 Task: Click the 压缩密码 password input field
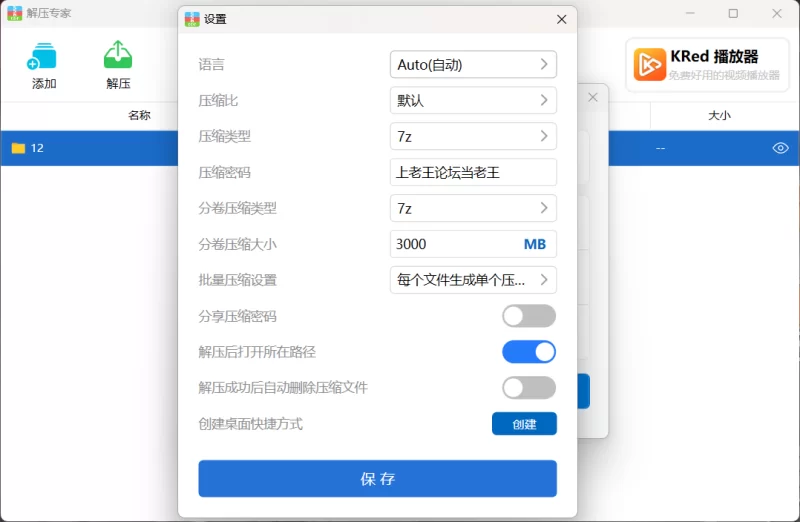473,172
